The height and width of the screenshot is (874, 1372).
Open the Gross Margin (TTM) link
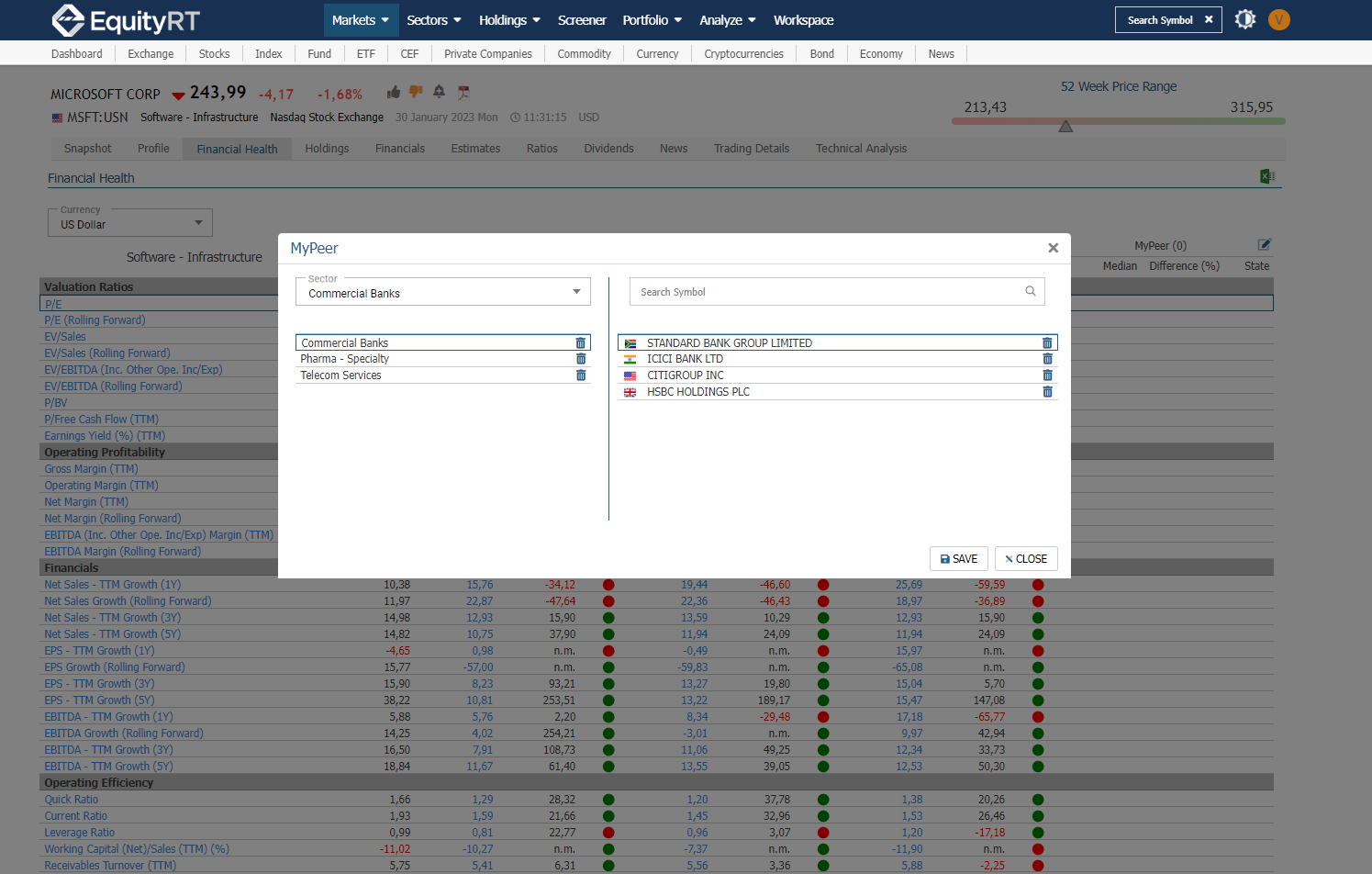click(x=91, y=469)
